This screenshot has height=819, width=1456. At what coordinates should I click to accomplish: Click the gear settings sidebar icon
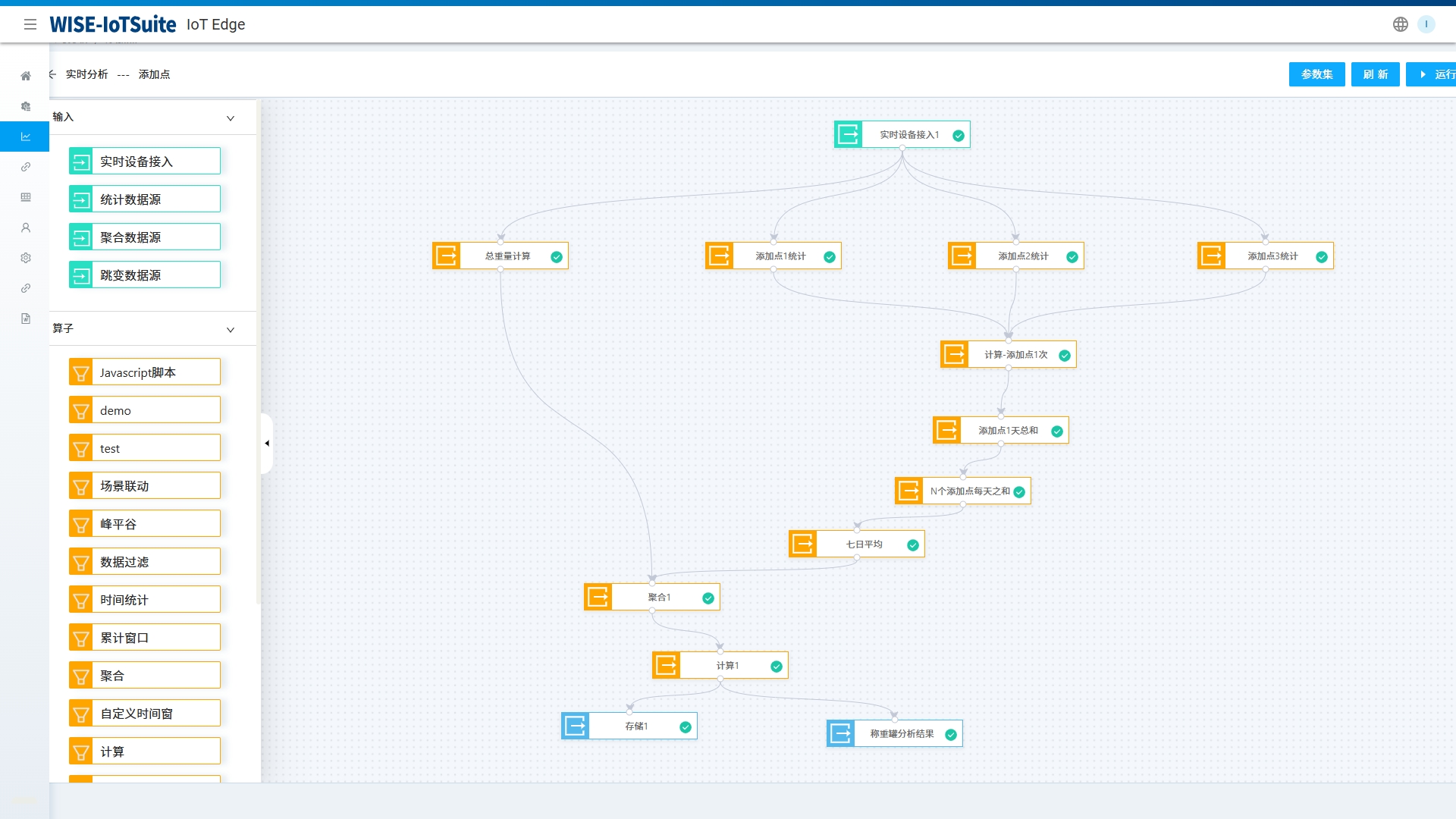click(26, 258)
